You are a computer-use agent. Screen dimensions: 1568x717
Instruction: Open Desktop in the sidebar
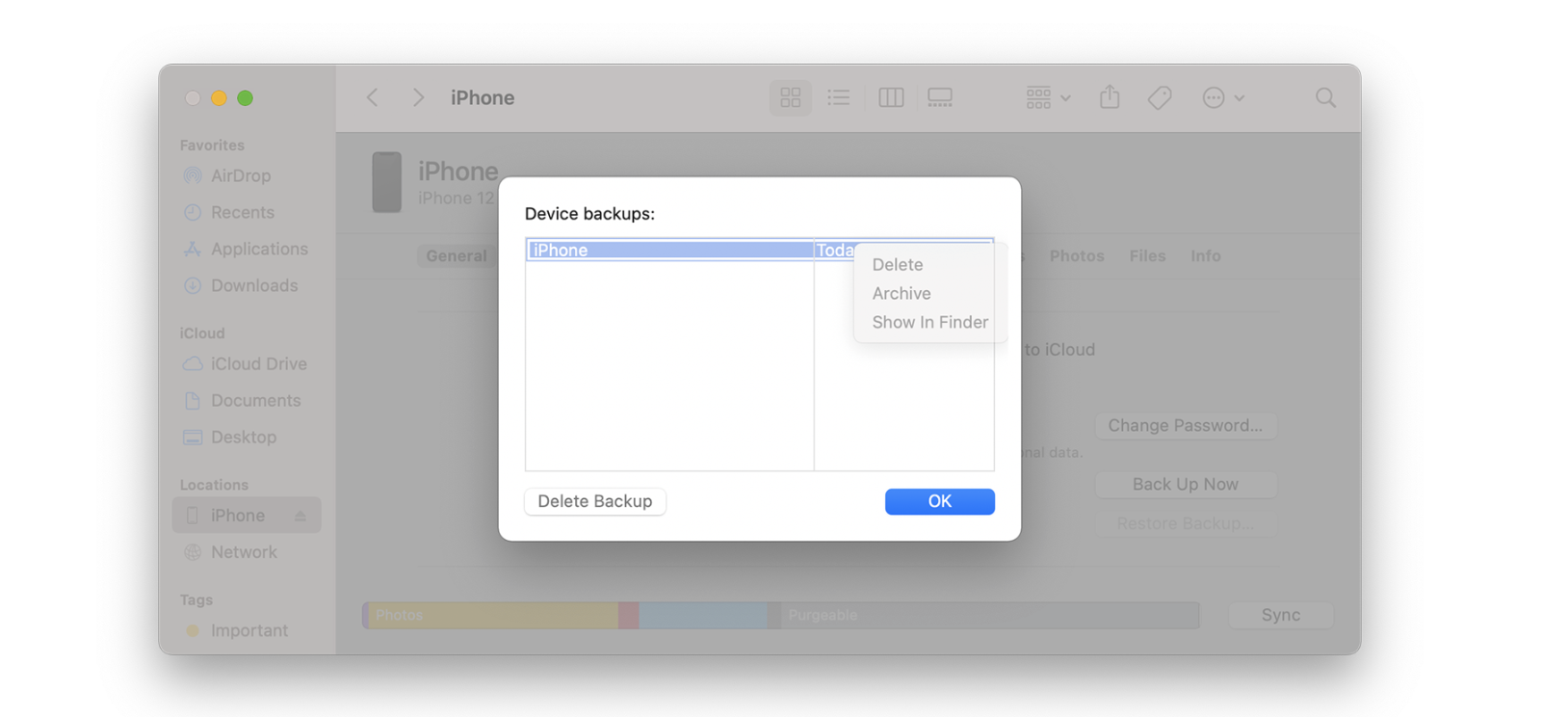(x=244, y=437)
